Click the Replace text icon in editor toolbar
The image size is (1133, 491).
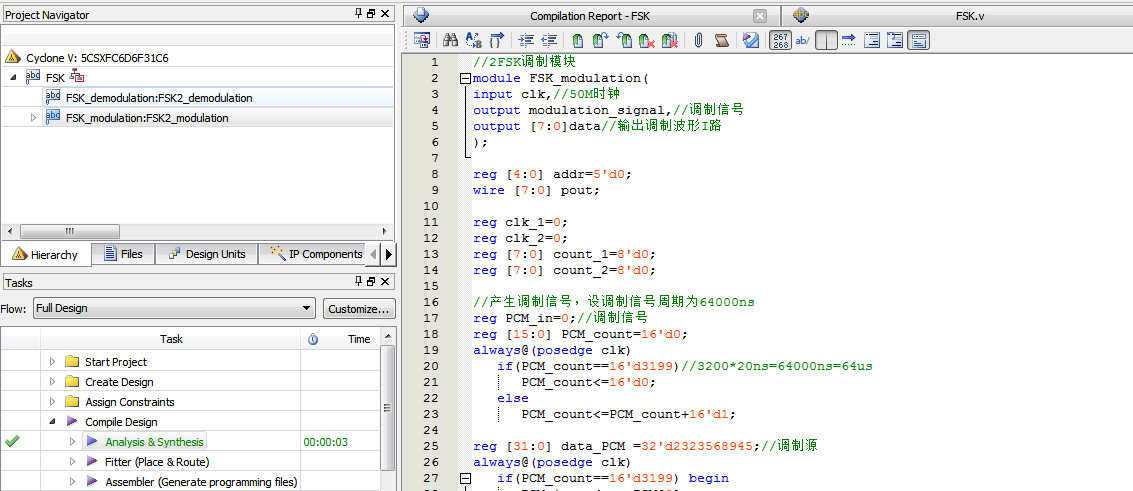tap(473, 41)
